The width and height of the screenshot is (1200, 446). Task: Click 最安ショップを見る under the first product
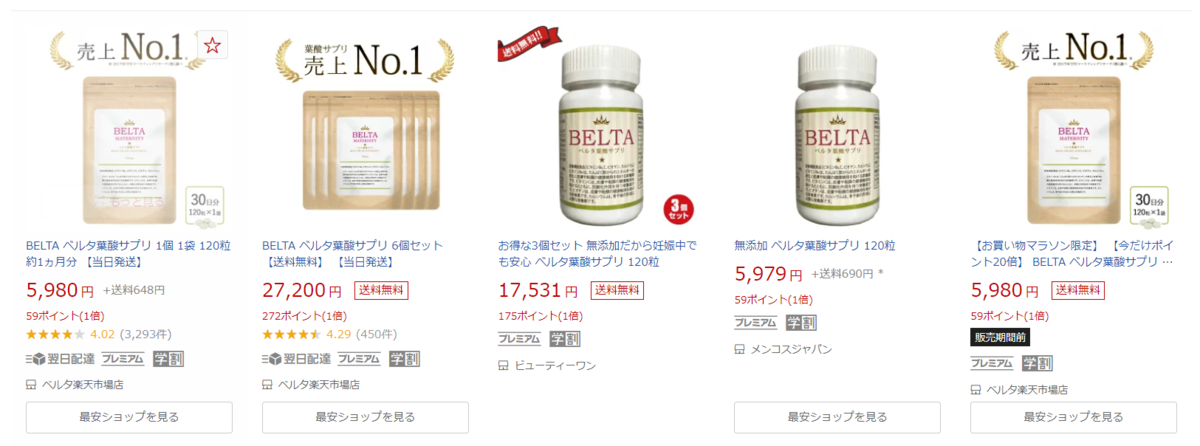[x=129, y=417]
